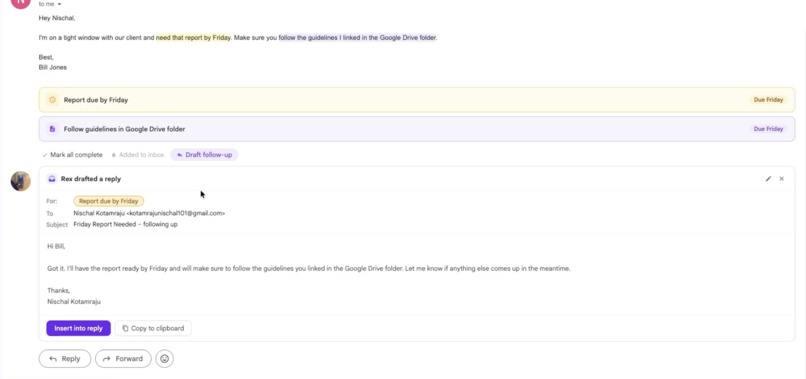Click the highlighted 'need that report by Friday' text
Image resolution: width=806 pixels, height=379 pixels.
coord(193,38)
